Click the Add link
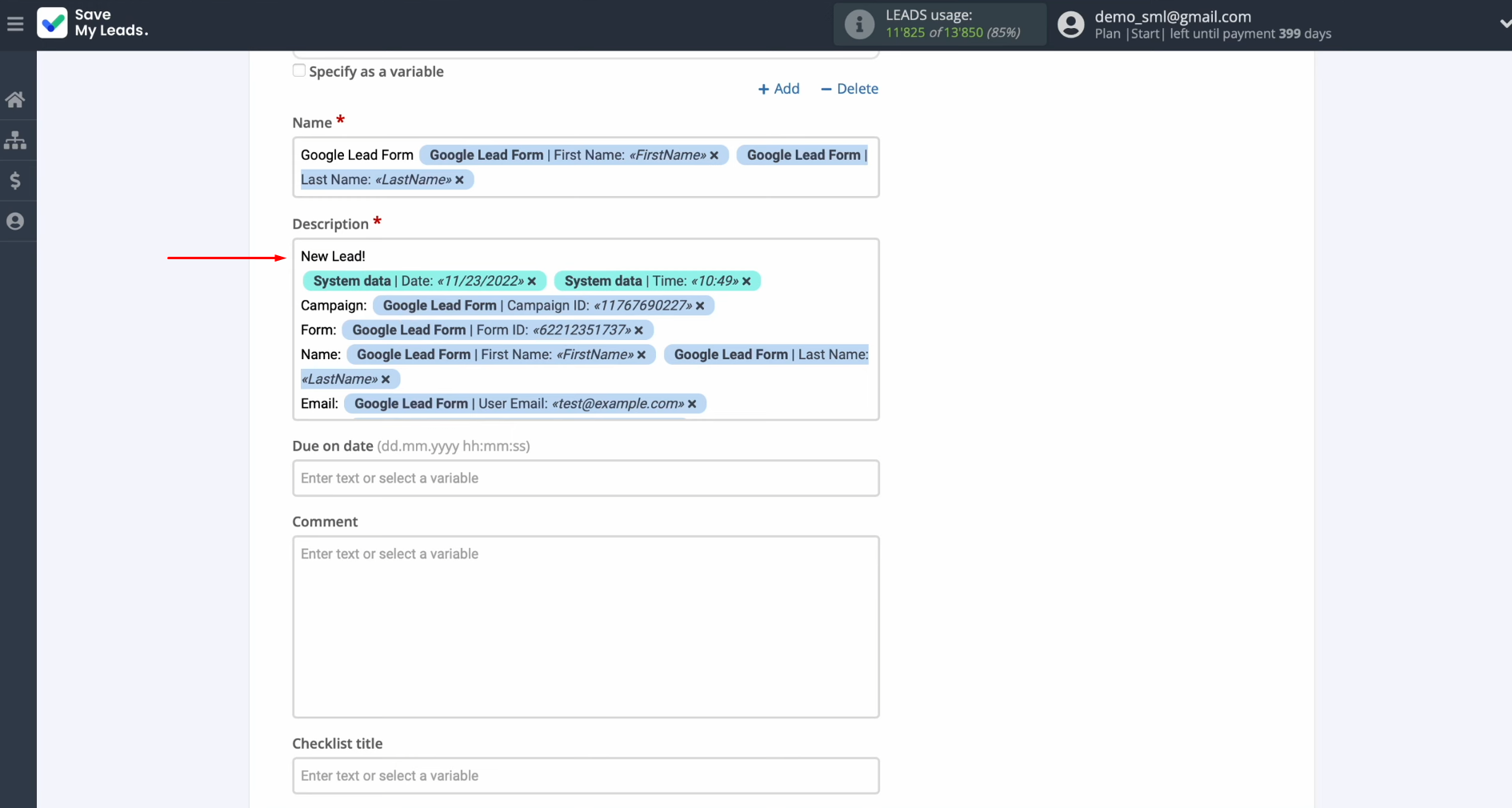Viewport: 1512px width, 808px height. point(778,89)
